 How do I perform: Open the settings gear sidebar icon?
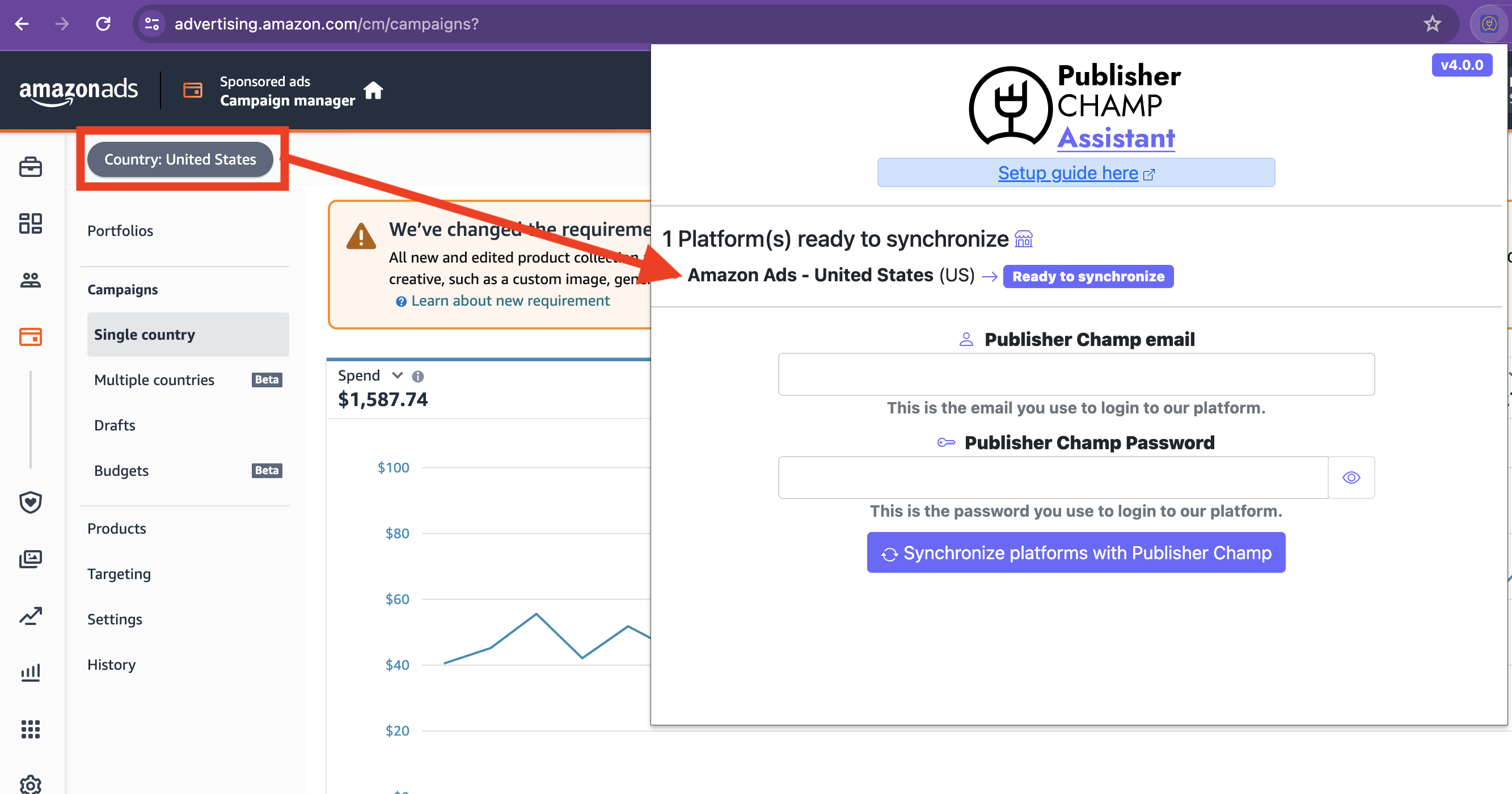31,784
